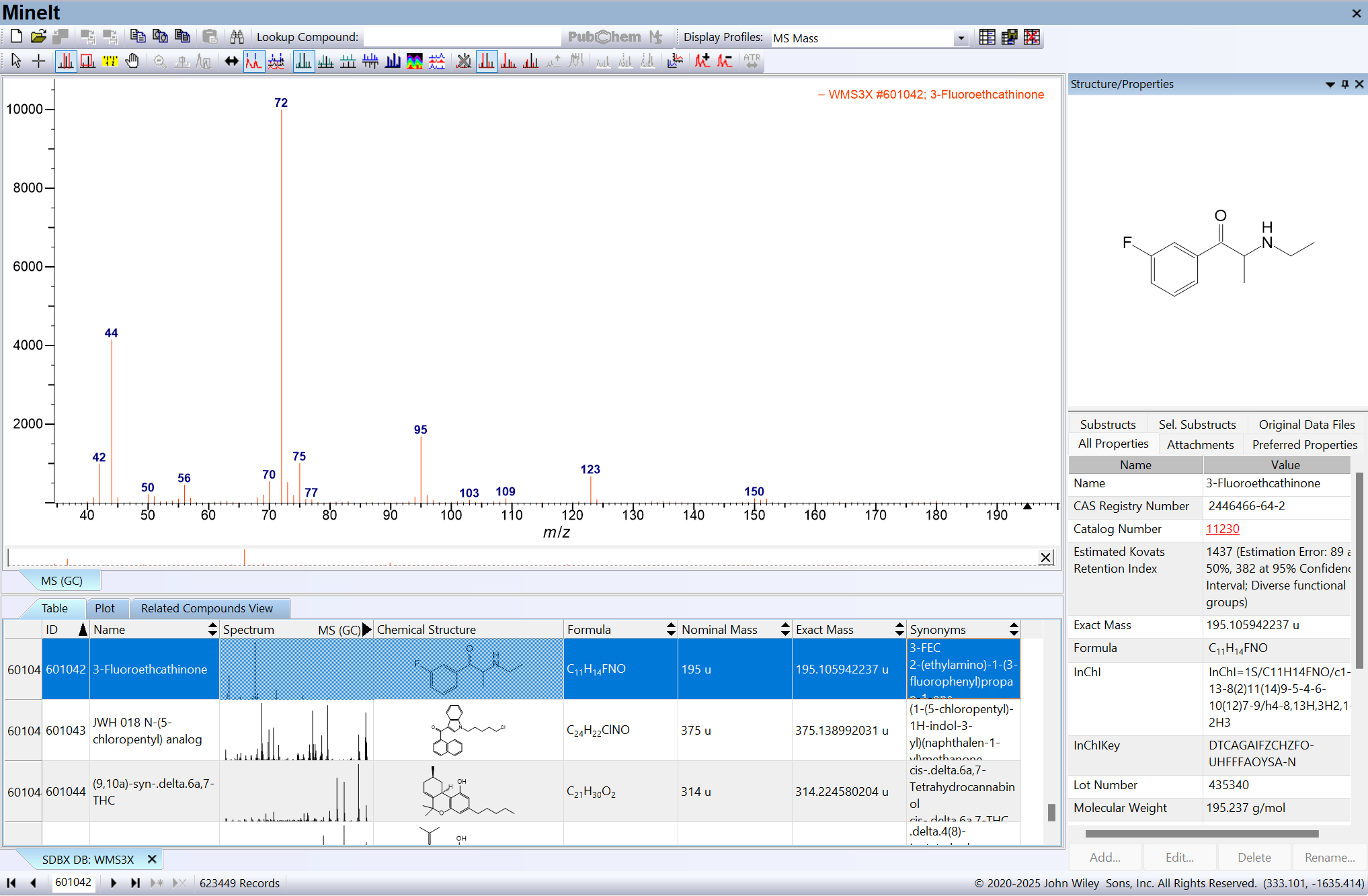Open the Display Profiles dropdown

[x=961, y=38]
